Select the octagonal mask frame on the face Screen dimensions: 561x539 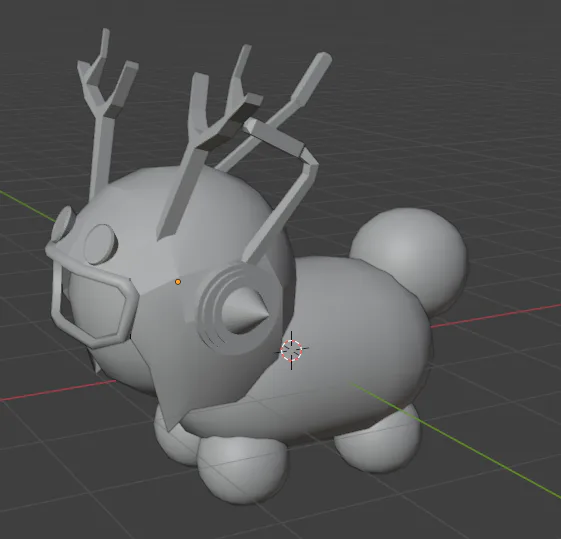[92, 295]
